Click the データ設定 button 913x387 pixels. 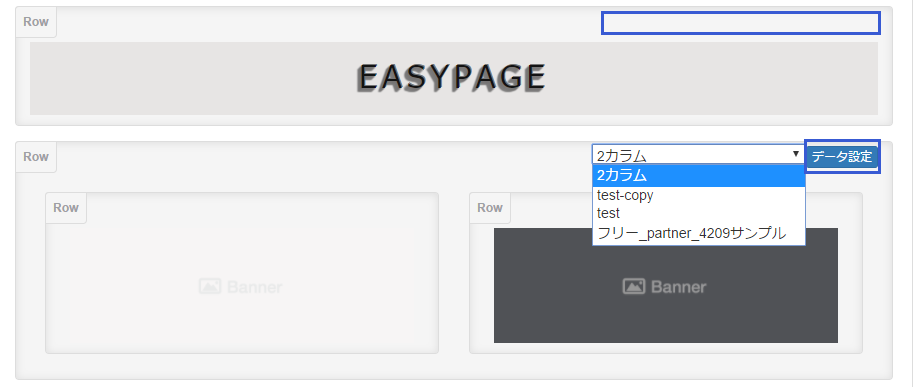[x=842, y=156]
